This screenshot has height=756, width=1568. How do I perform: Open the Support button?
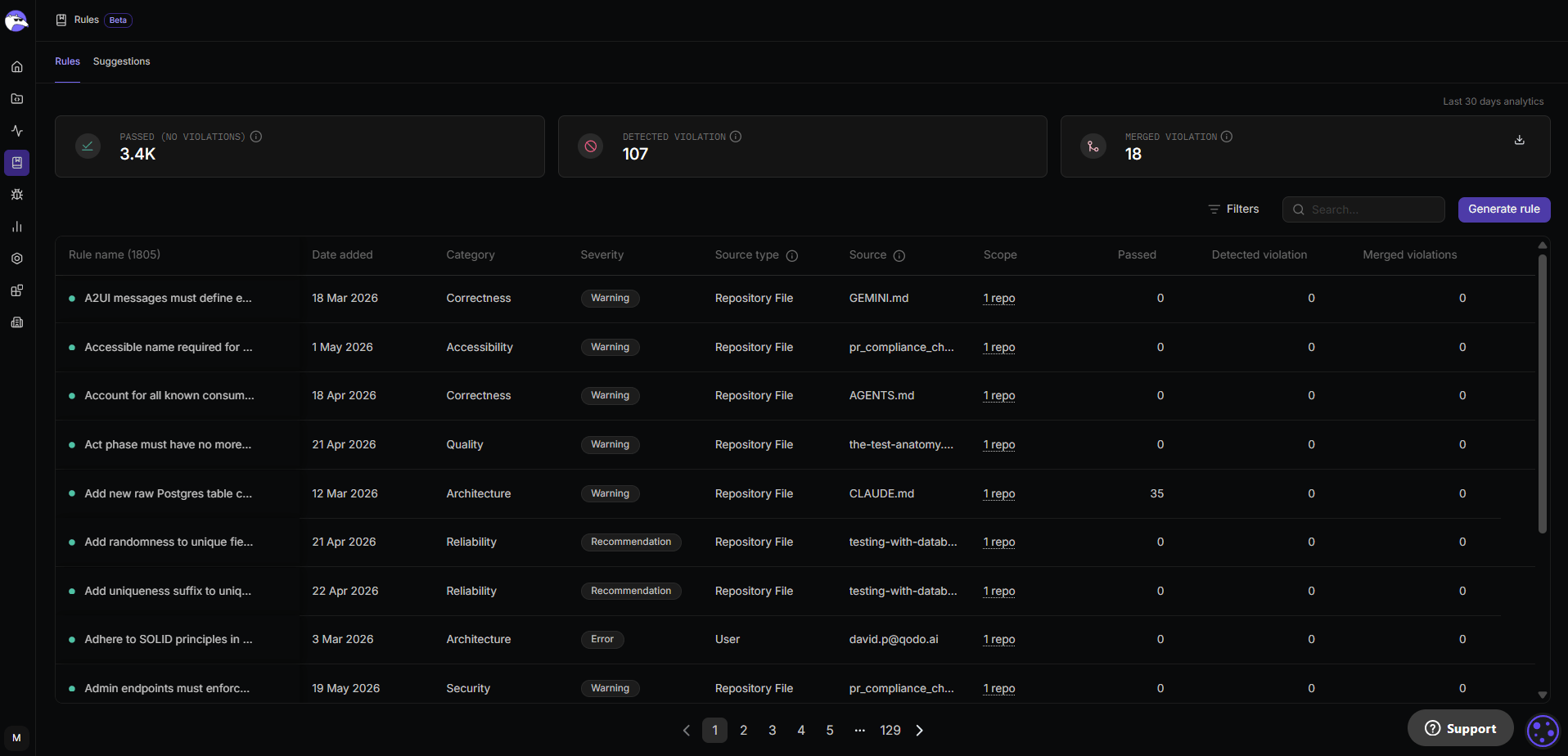pos(1461,728)
